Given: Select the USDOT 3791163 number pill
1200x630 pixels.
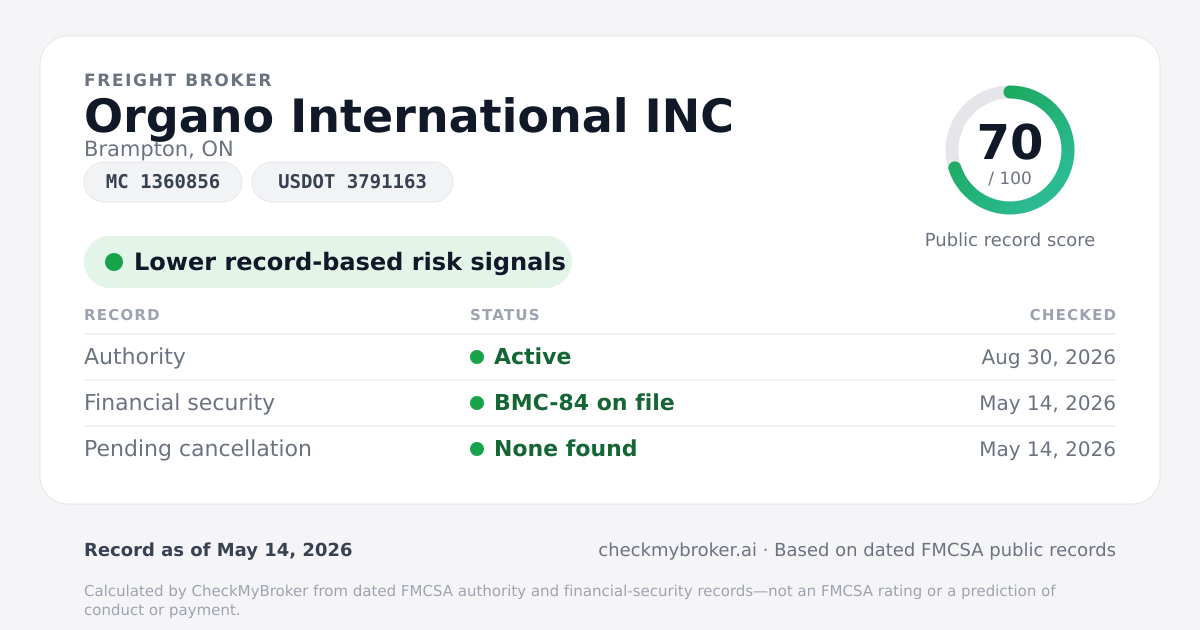Looking at the screenshot, I should [352, 182].
